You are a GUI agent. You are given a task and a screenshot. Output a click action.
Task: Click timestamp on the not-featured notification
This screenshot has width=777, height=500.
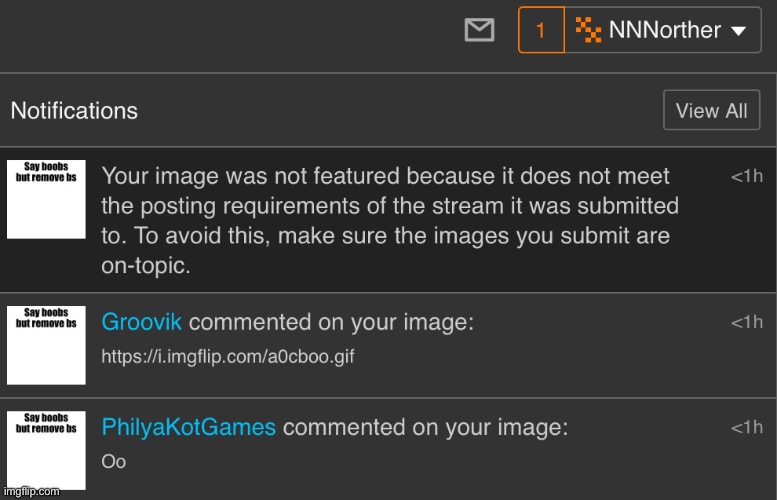point(746,176)
